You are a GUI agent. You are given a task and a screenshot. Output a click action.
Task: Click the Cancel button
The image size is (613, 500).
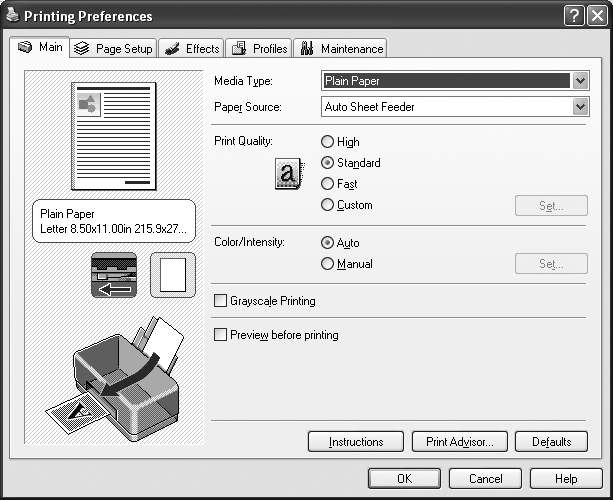(x=485, y=478)
